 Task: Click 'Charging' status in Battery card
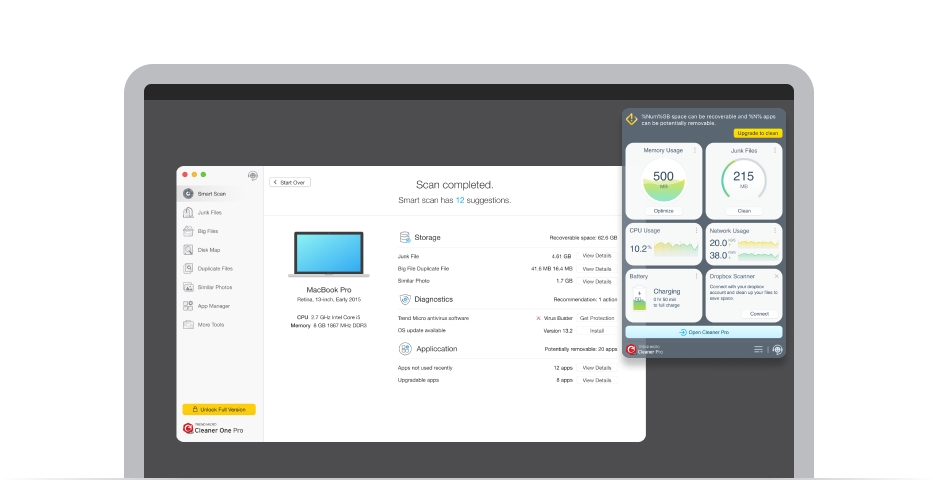click(667, 291)
